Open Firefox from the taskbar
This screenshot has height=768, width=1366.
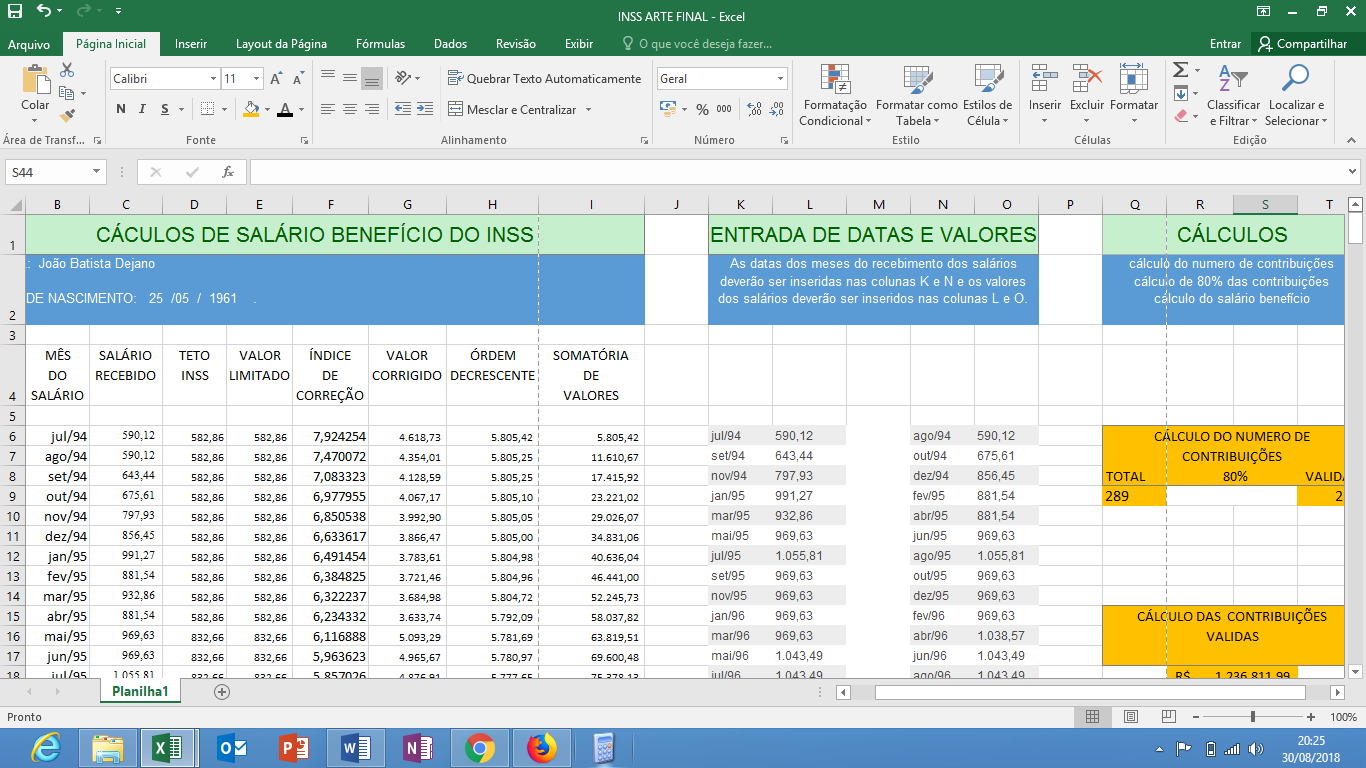point(541,747)
